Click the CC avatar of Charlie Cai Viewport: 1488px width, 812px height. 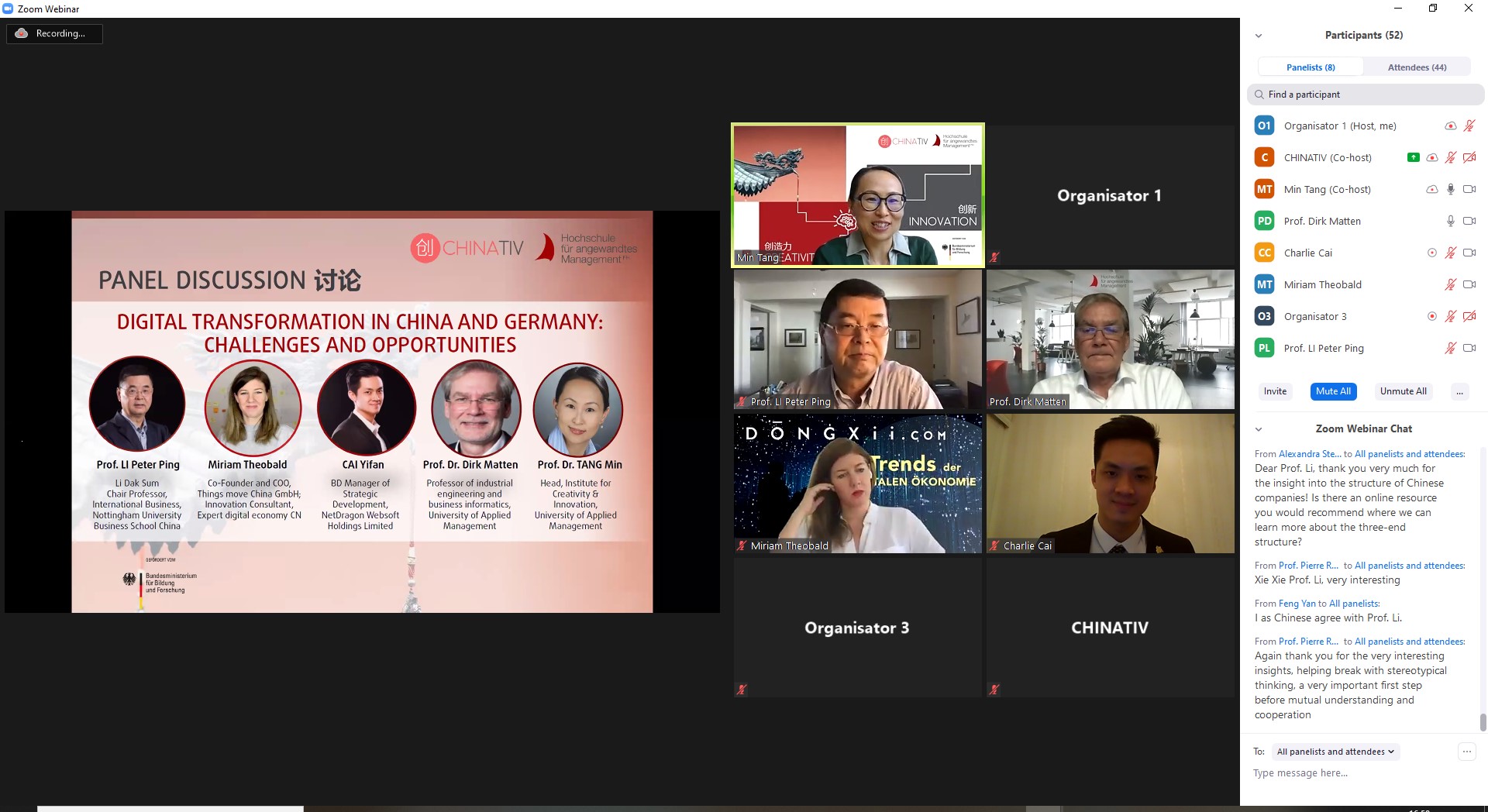[1264, 253]
